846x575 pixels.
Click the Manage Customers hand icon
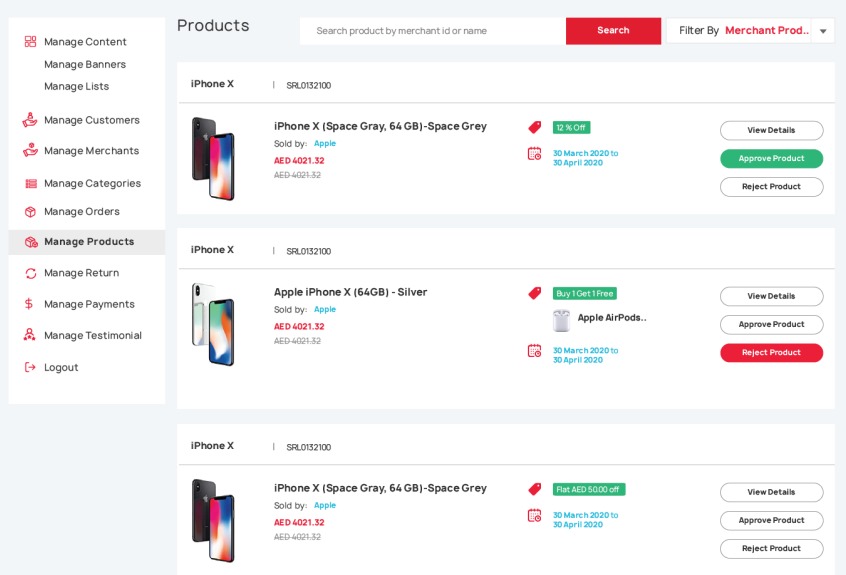coord(30,120)
